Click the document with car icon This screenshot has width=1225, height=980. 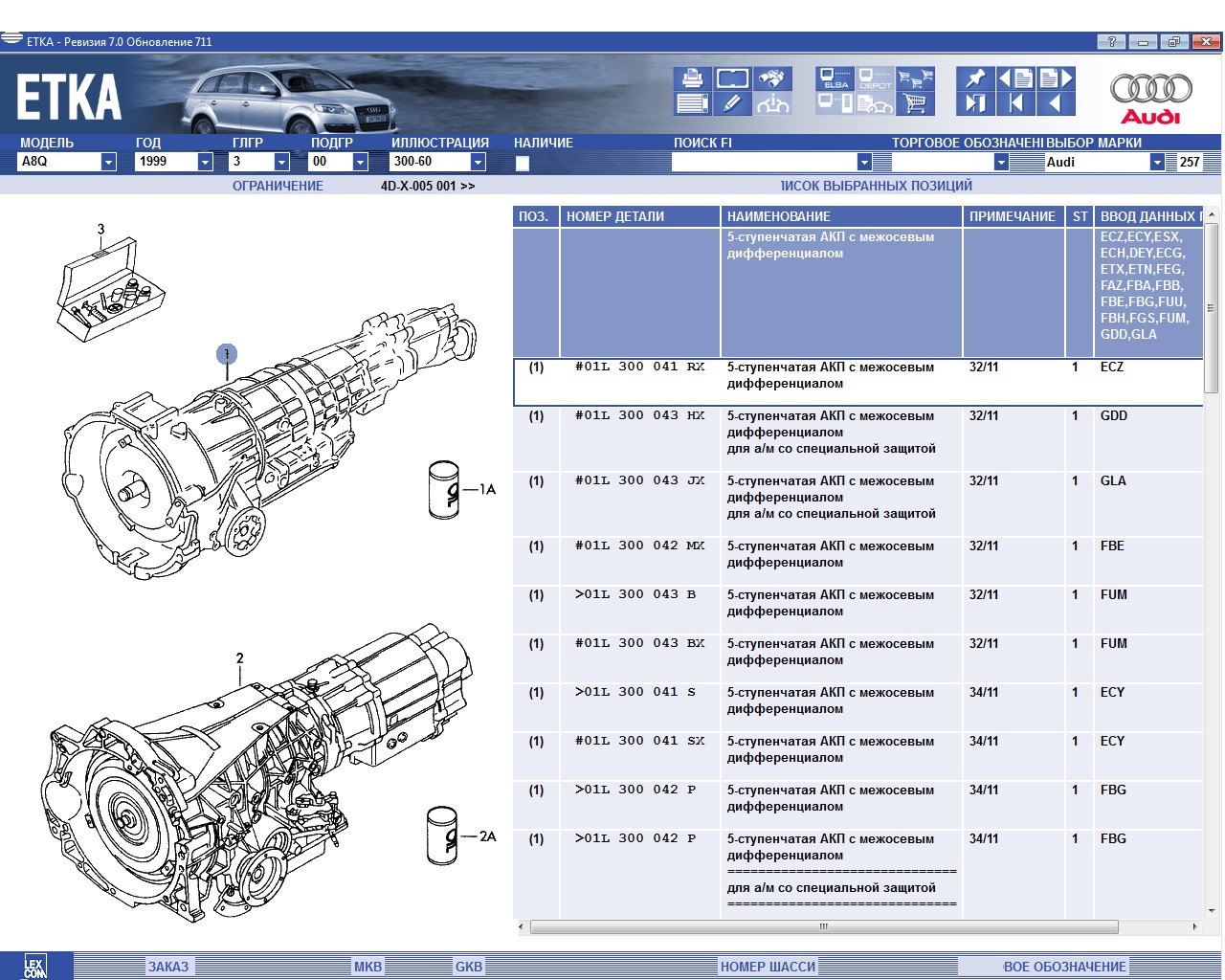coord(875,103)
